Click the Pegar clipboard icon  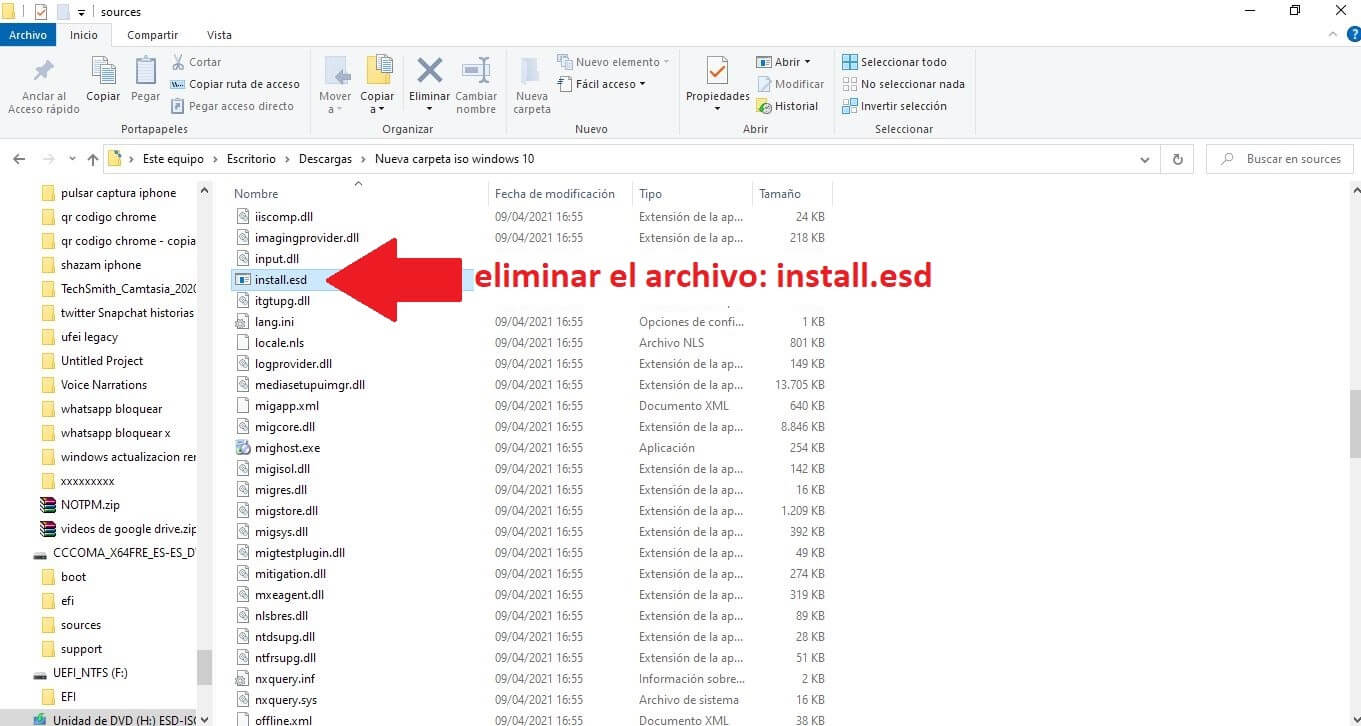(x=145, y=71)
